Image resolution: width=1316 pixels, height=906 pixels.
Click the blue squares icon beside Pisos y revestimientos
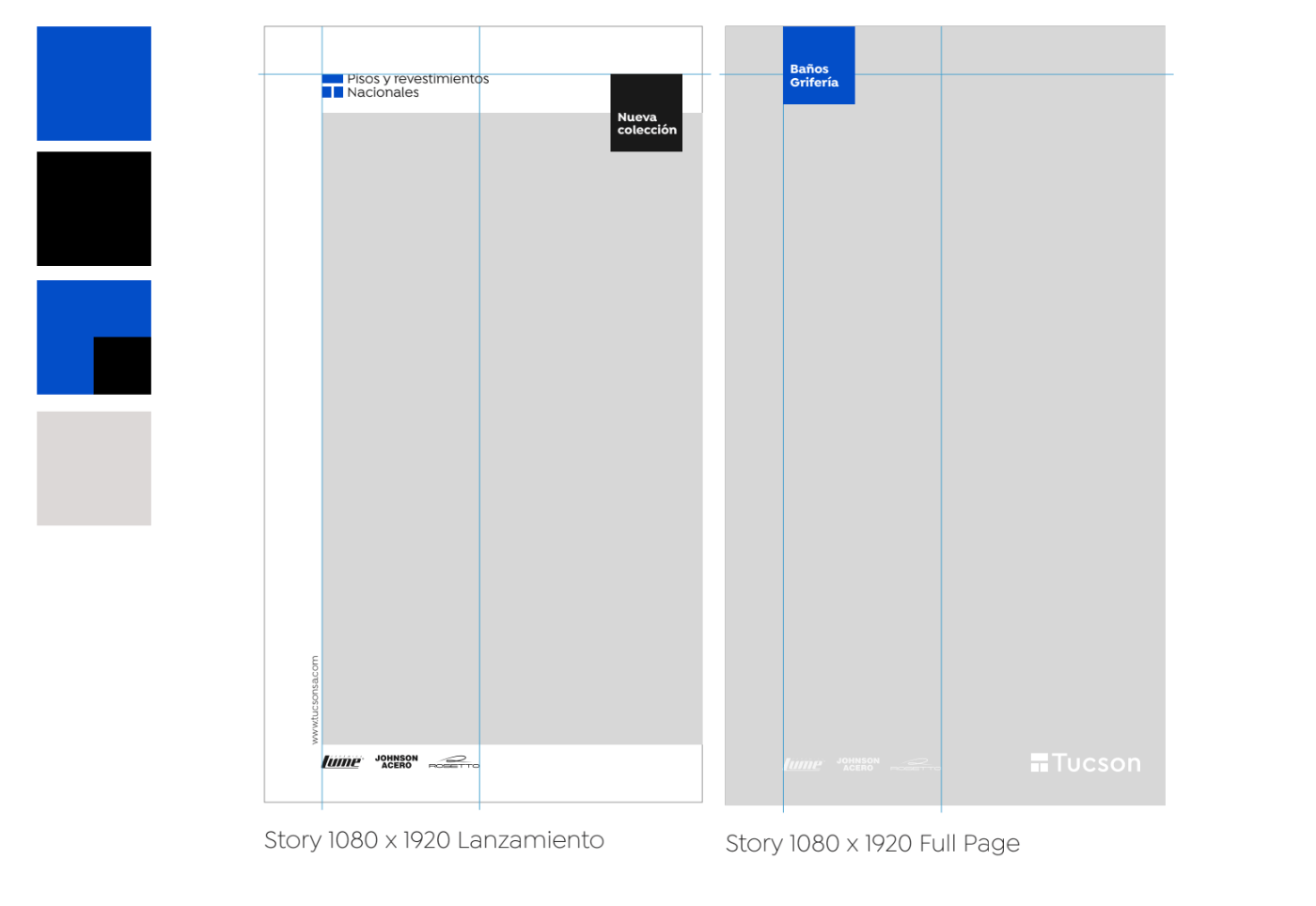click(332, 86)
